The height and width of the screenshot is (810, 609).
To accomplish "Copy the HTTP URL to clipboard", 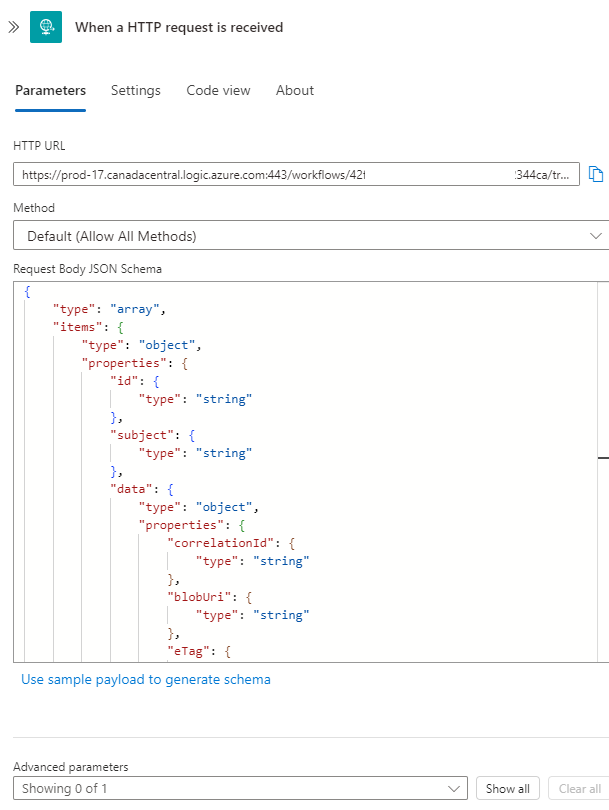I will 596,174.
